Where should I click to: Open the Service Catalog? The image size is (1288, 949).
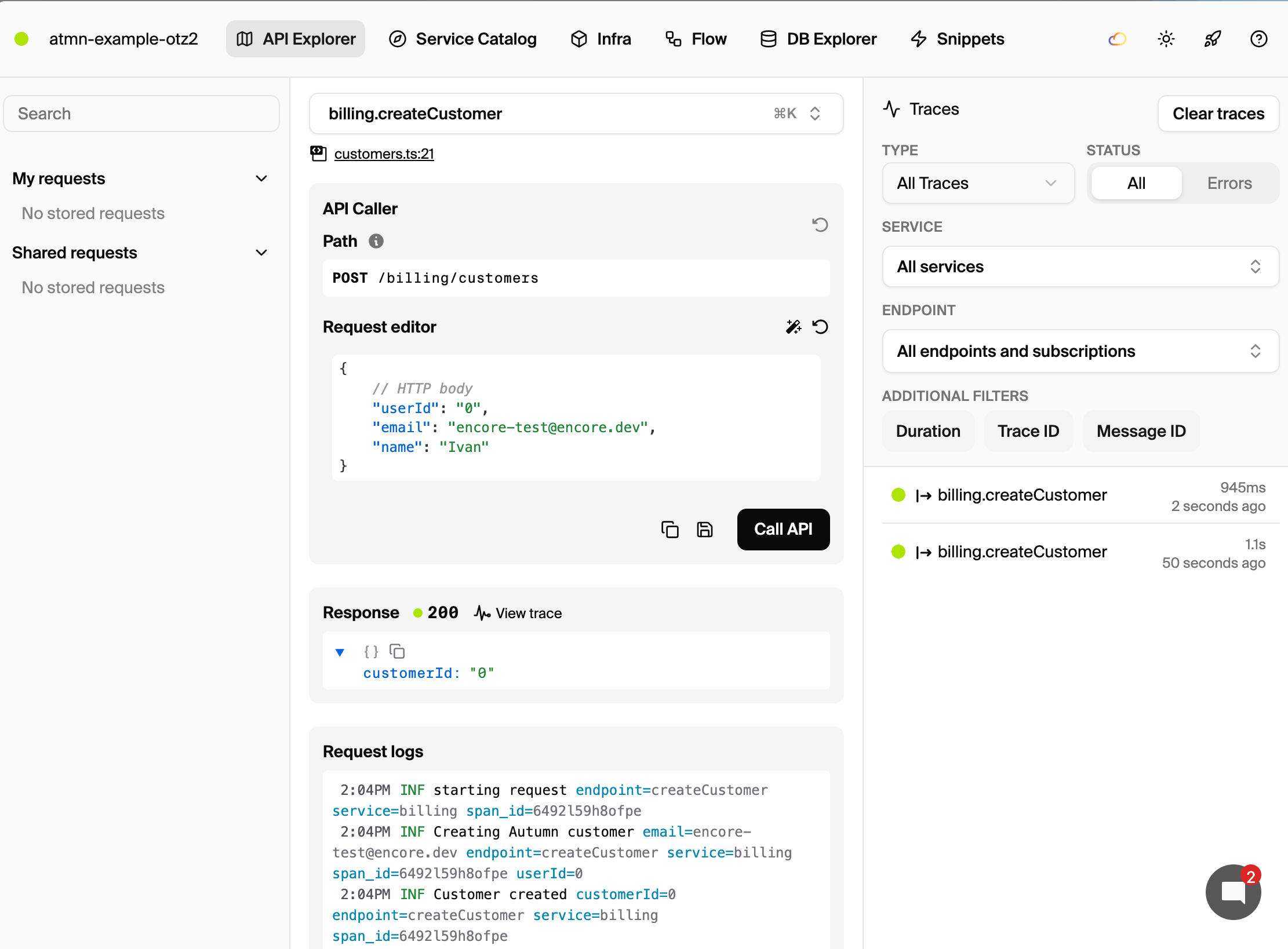[463, 39]
